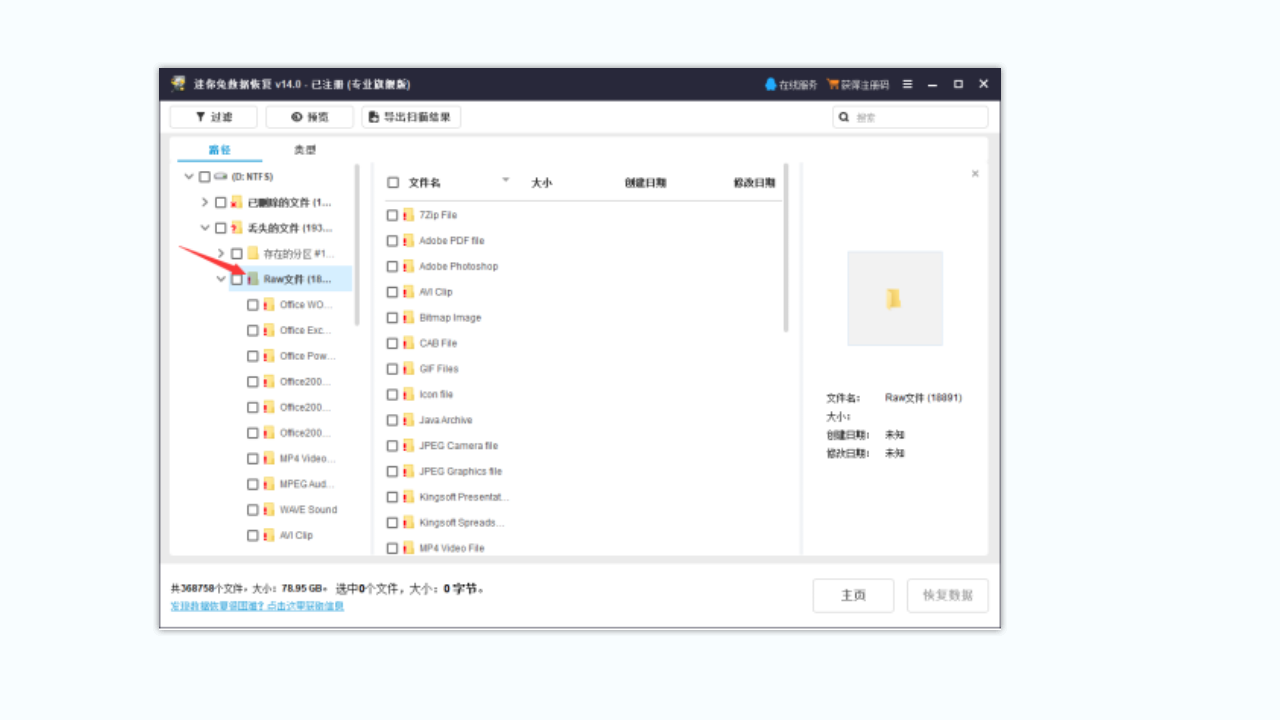Expand the 已删除的文件 tree node
The width and height of the screenshot is (1280, 720).
[205, 201]
